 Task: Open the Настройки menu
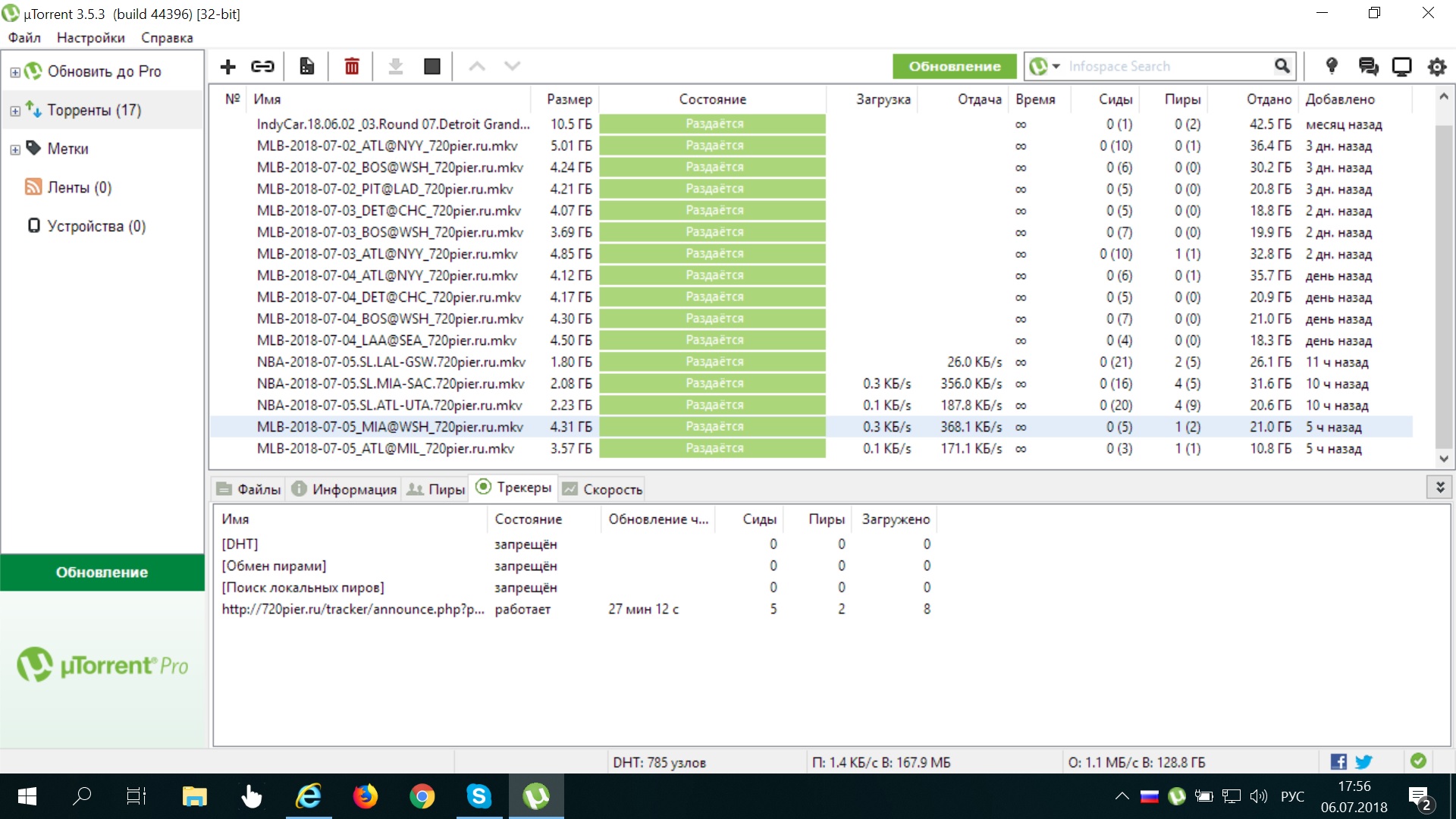(x=91, y=37)
